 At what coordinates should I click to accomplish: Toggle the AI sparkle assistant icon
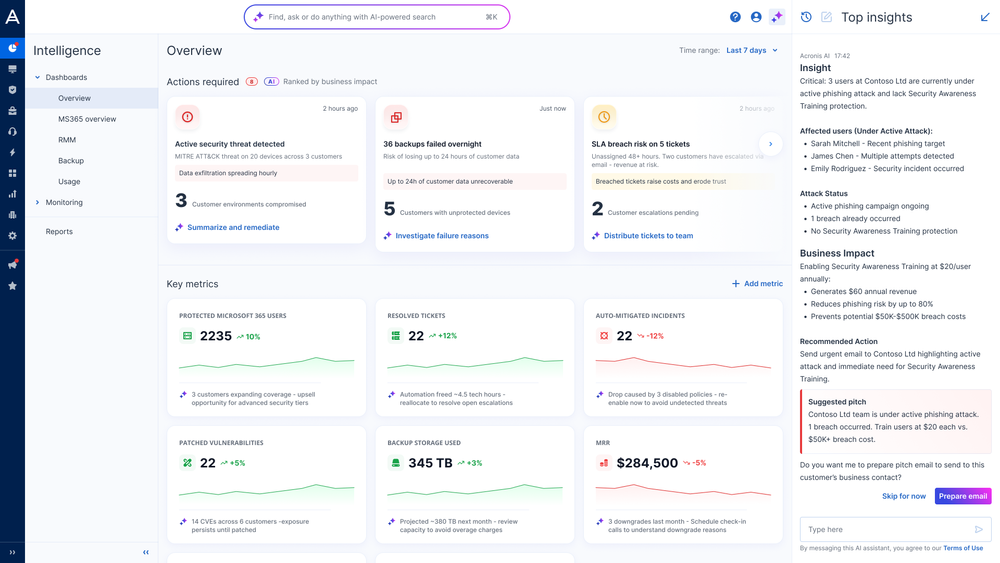[x=777, y=17]
